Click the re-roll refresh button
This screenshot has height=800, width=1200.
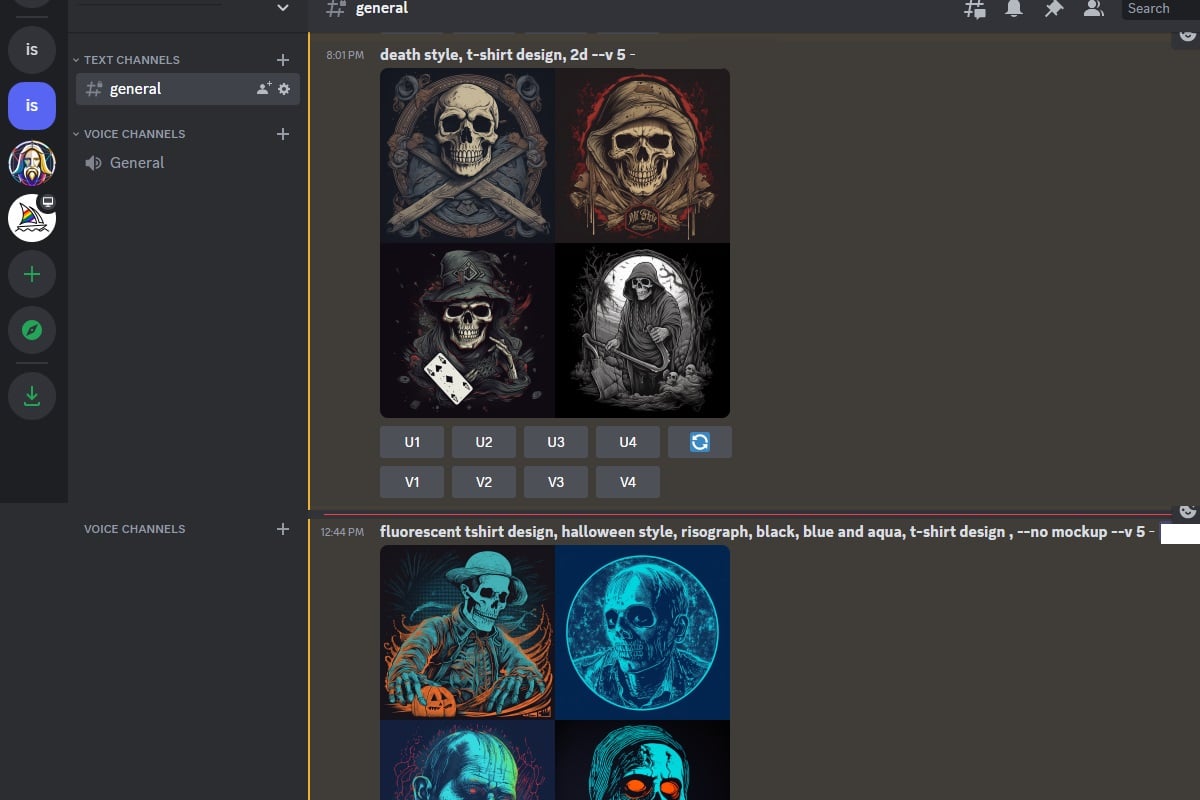click(700, 442)
